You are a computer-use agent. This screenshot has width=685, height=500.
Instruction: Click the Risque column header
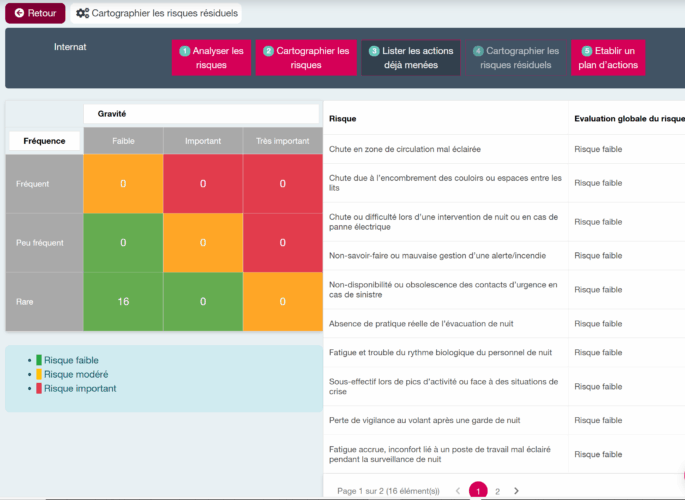[343, 119]
